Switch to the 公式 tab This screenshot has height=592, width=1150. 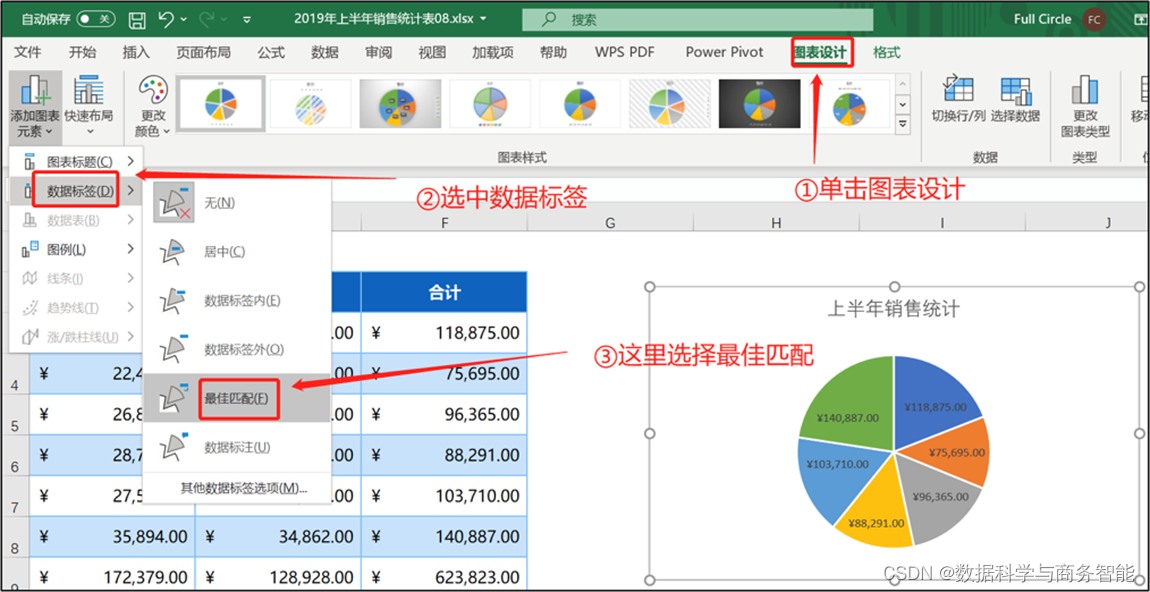click(271, 52)
